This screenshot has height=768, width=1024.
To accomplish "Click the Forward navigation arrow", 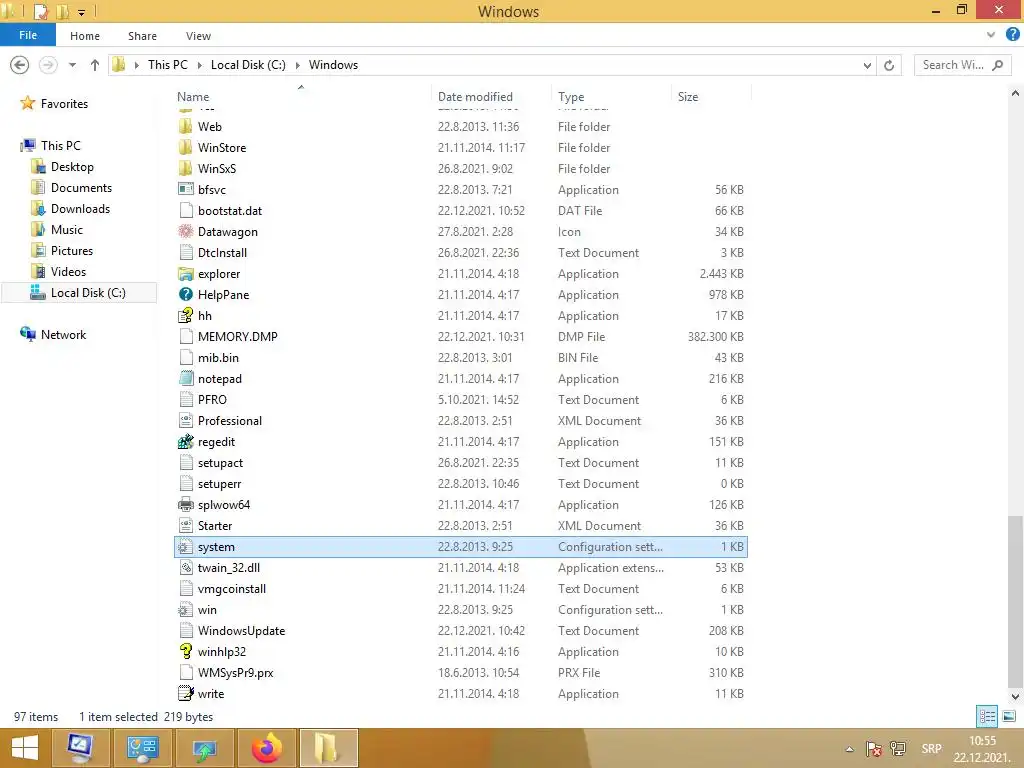I will pyautogui.click(x=48, y=65).
